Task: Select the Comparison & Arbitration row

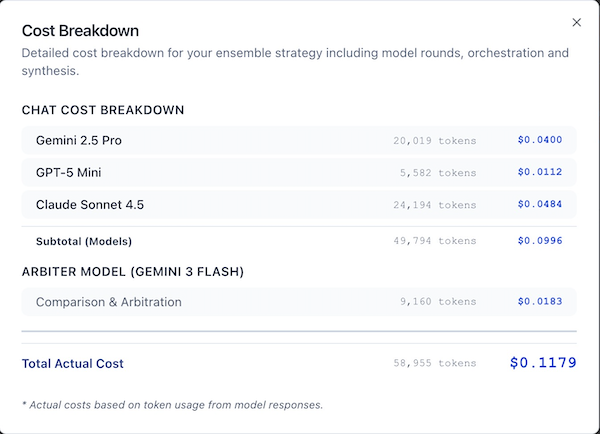Action: 299,302
